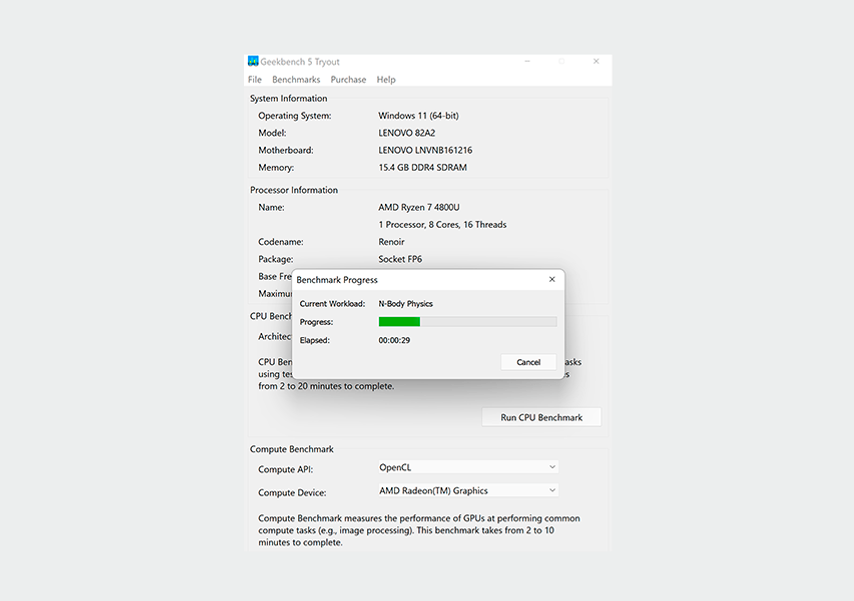Select '1 Processor, 8 Cores, 16 Threads' text
Image resolution: width=854 pixels, height=601 pixels.
[x=442, y=224]
